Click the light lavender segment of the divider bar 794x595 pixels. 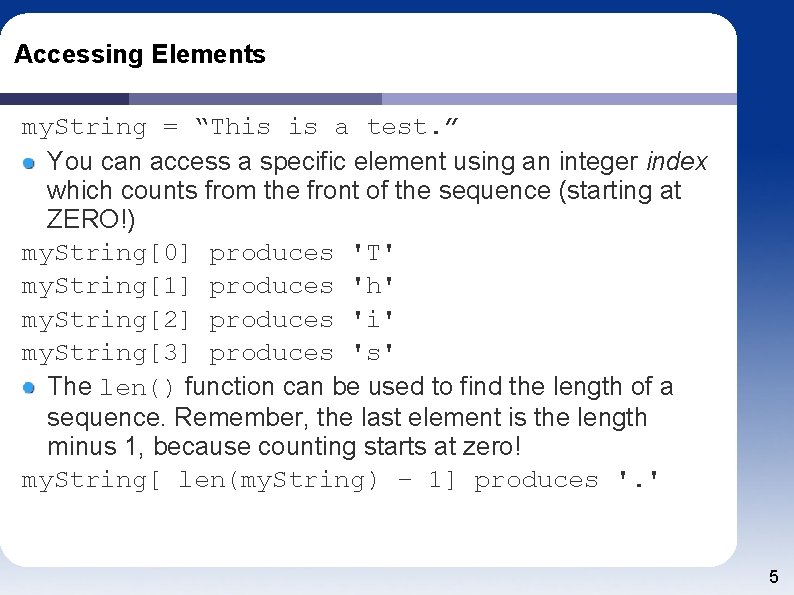pyautogui.click(x=558, y=99)
